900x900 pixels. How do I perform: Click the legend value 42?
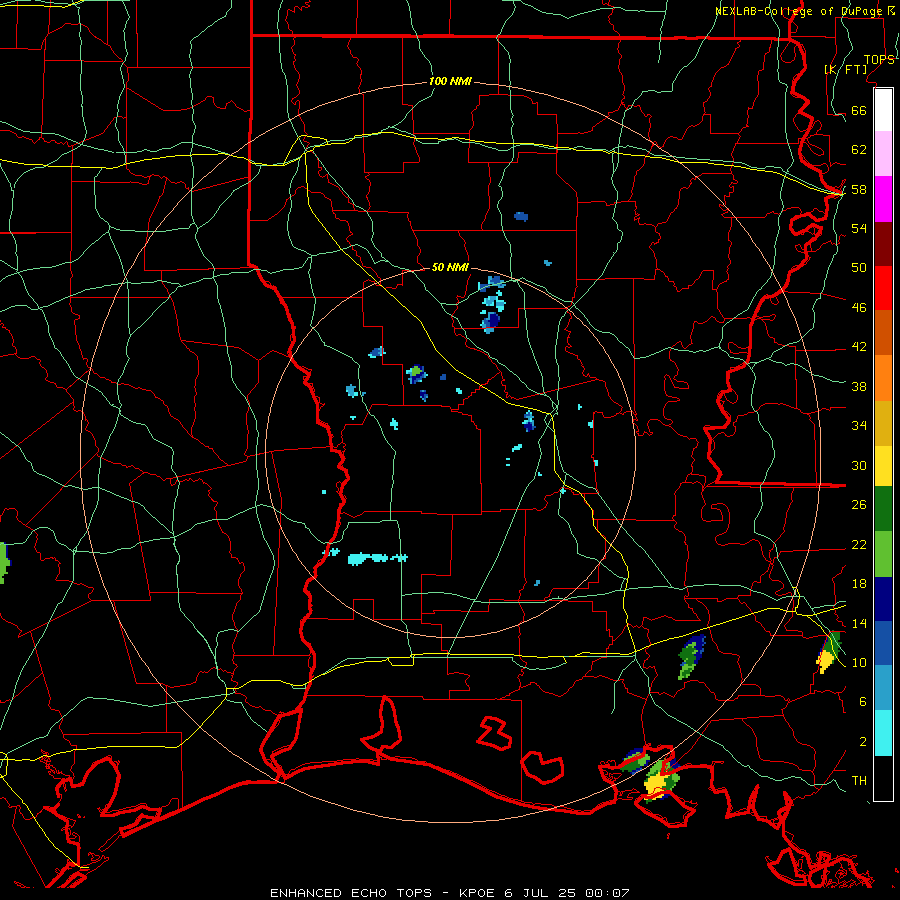[859, 347]
